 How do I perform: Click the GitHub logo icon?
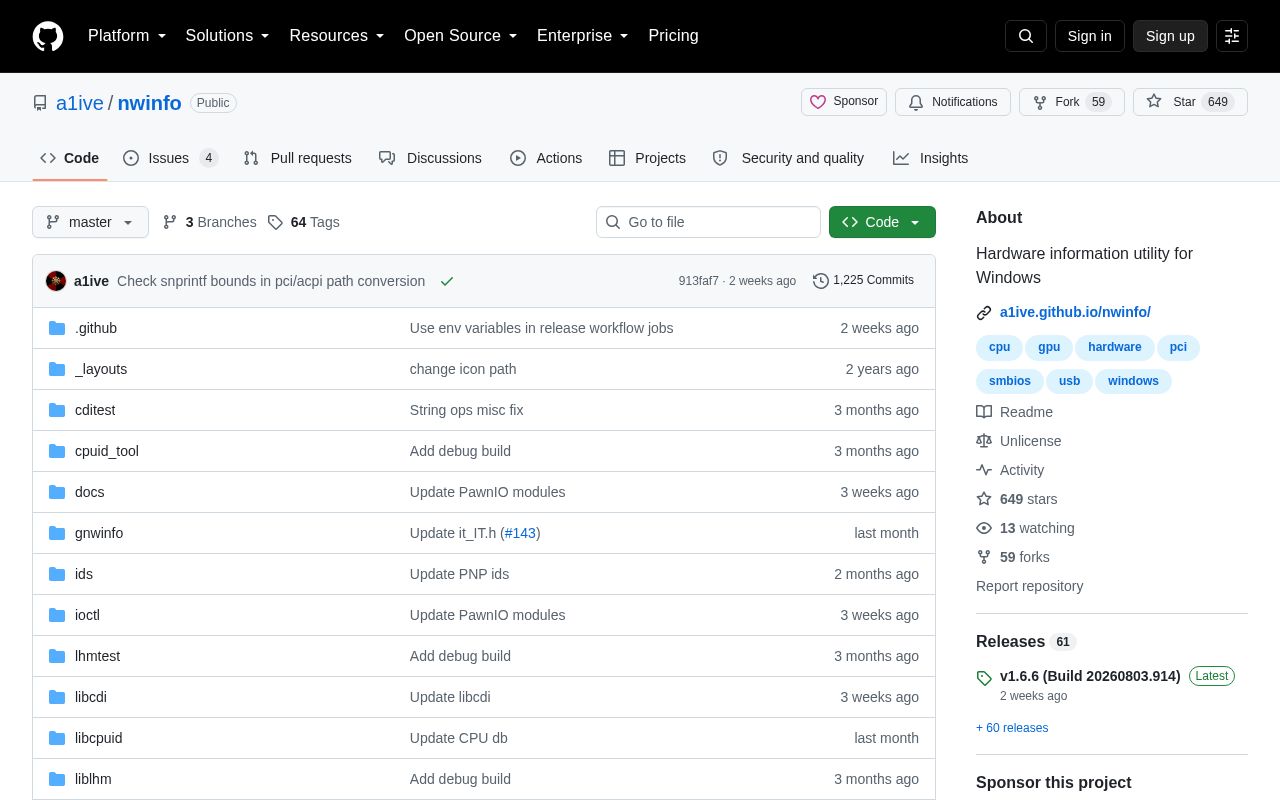(48, 36)
